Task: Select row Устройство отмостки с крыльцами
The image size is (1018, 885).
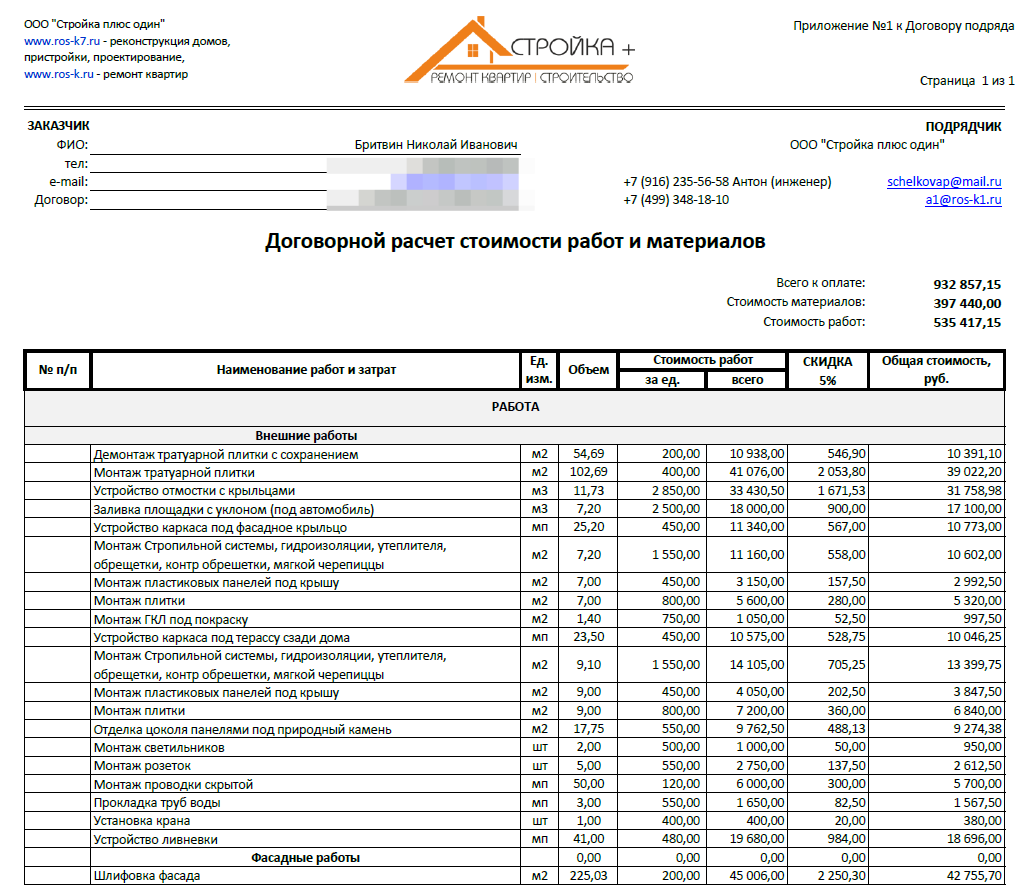Action: 515,490
